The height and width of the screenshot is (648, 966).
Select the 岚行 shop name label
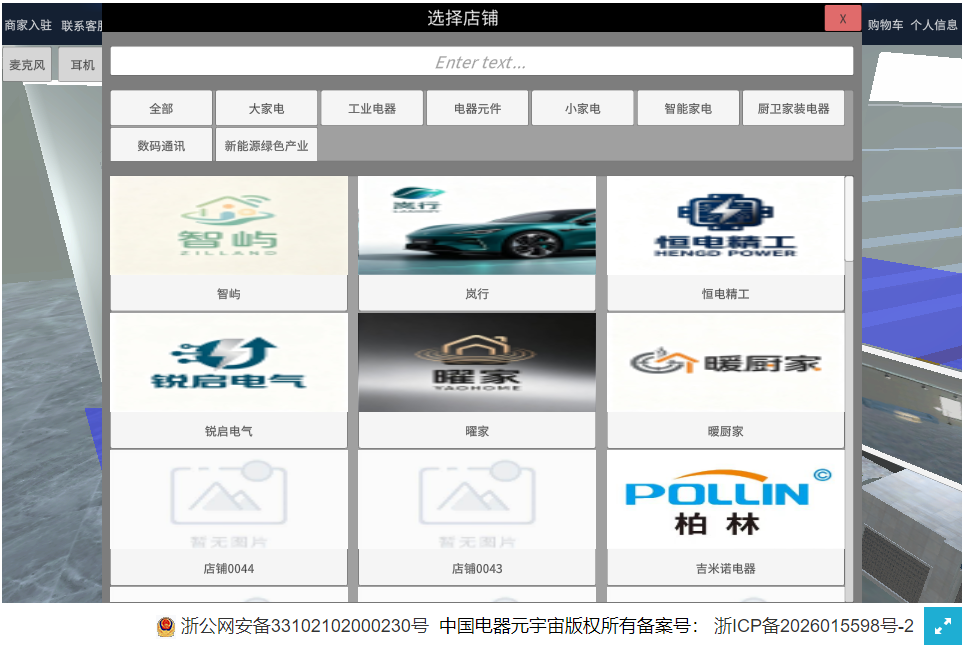[477, 294]
